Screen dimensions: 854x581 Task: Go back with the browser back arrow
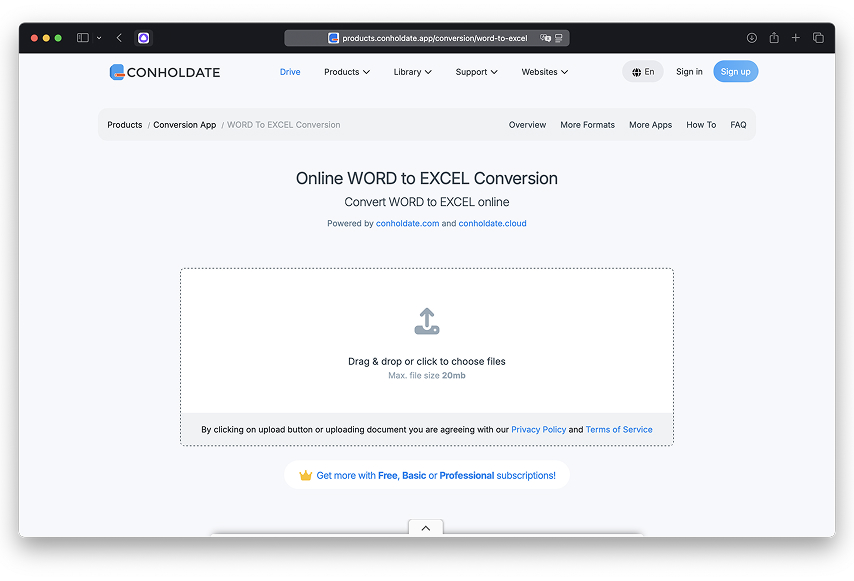tap(119, 38)
